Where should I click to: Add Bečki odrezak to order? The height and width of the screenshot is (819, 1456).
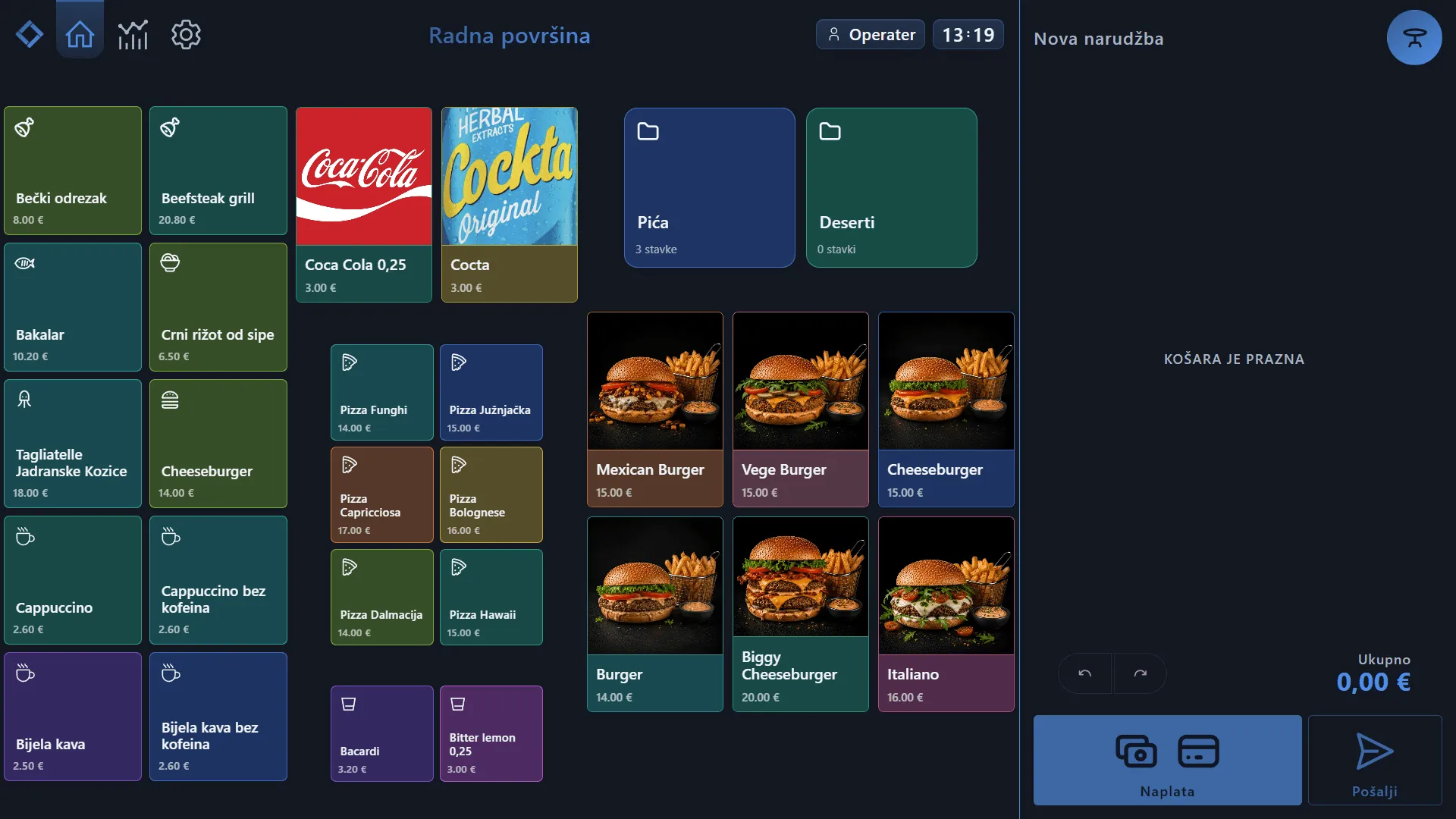coord(73,171)
